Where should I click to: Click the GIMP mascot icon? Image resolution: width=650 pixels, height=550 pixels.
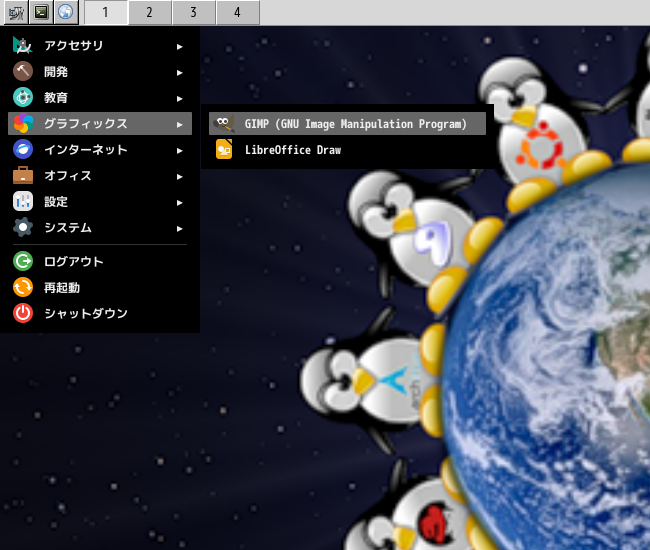coord(224,124)
